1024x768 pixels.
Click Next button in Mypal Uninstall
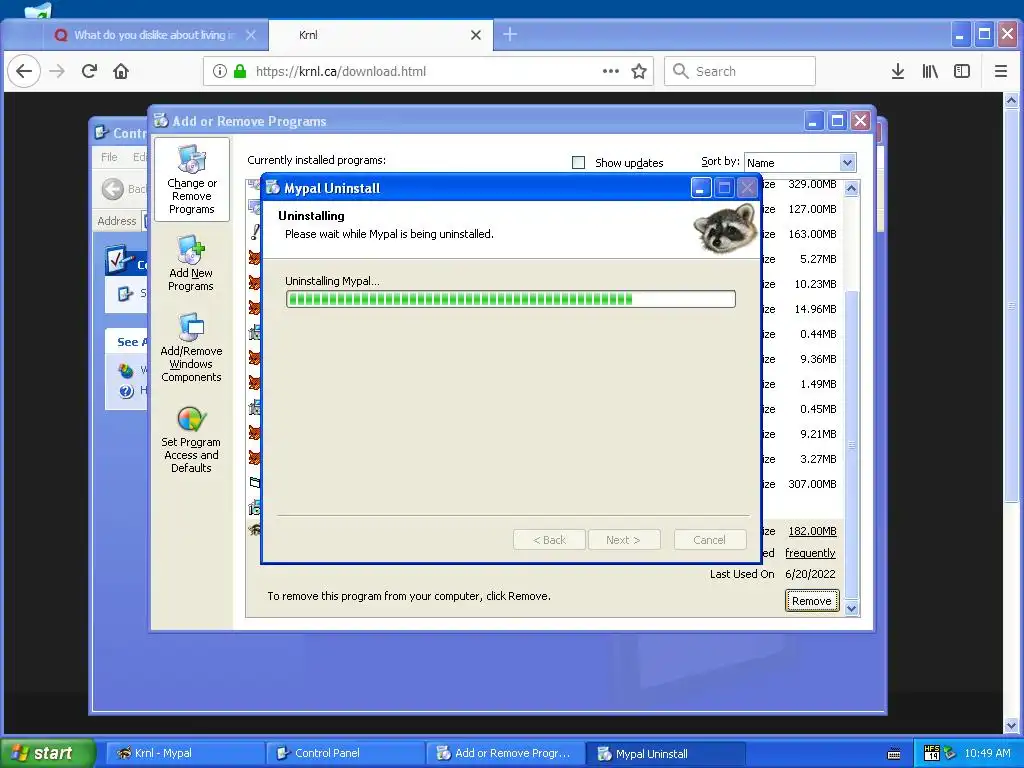pyautogui.click(x=624, y=540)
